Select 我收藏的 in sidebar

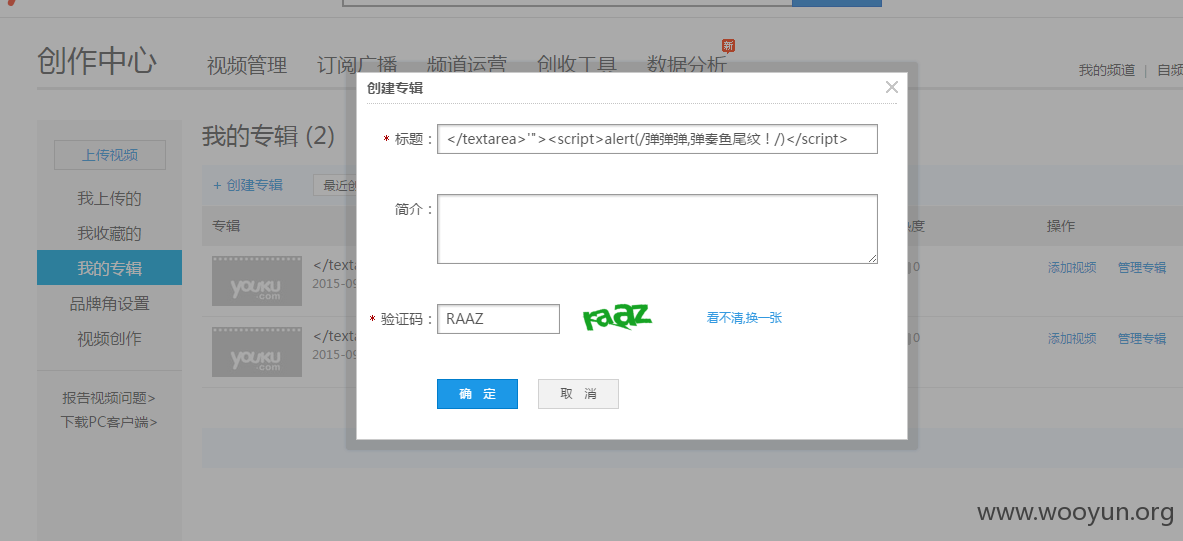[x=109, y=233]
